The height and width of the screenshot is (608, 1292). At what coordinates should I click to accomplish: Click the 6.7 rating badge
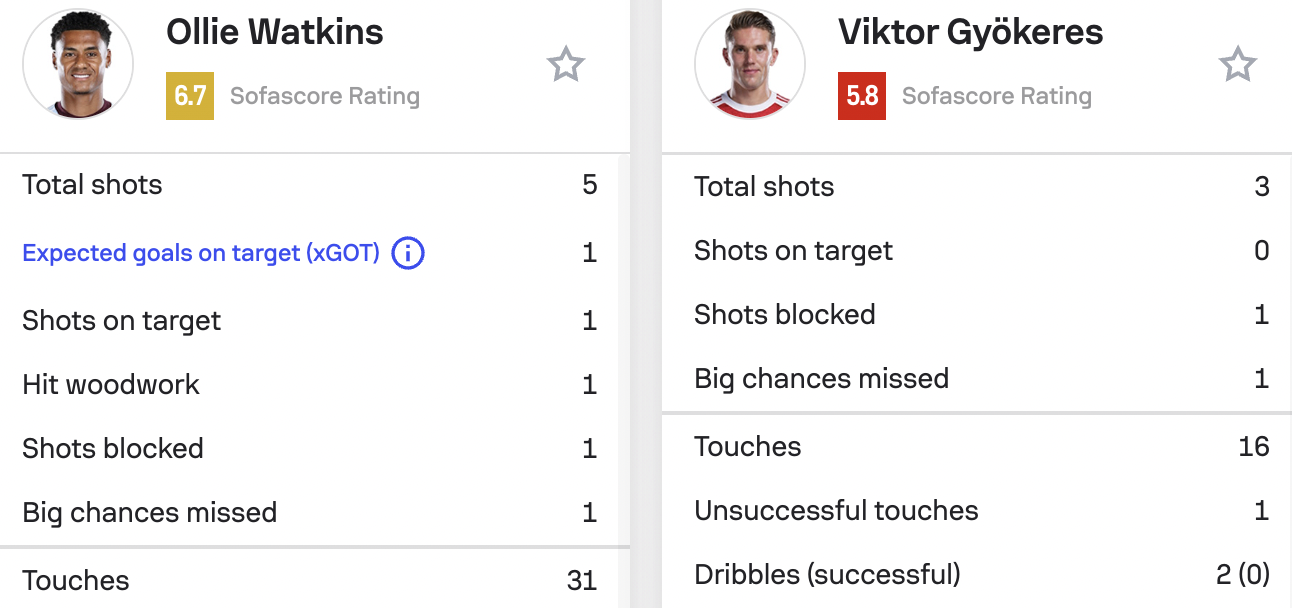coord(190,96)
